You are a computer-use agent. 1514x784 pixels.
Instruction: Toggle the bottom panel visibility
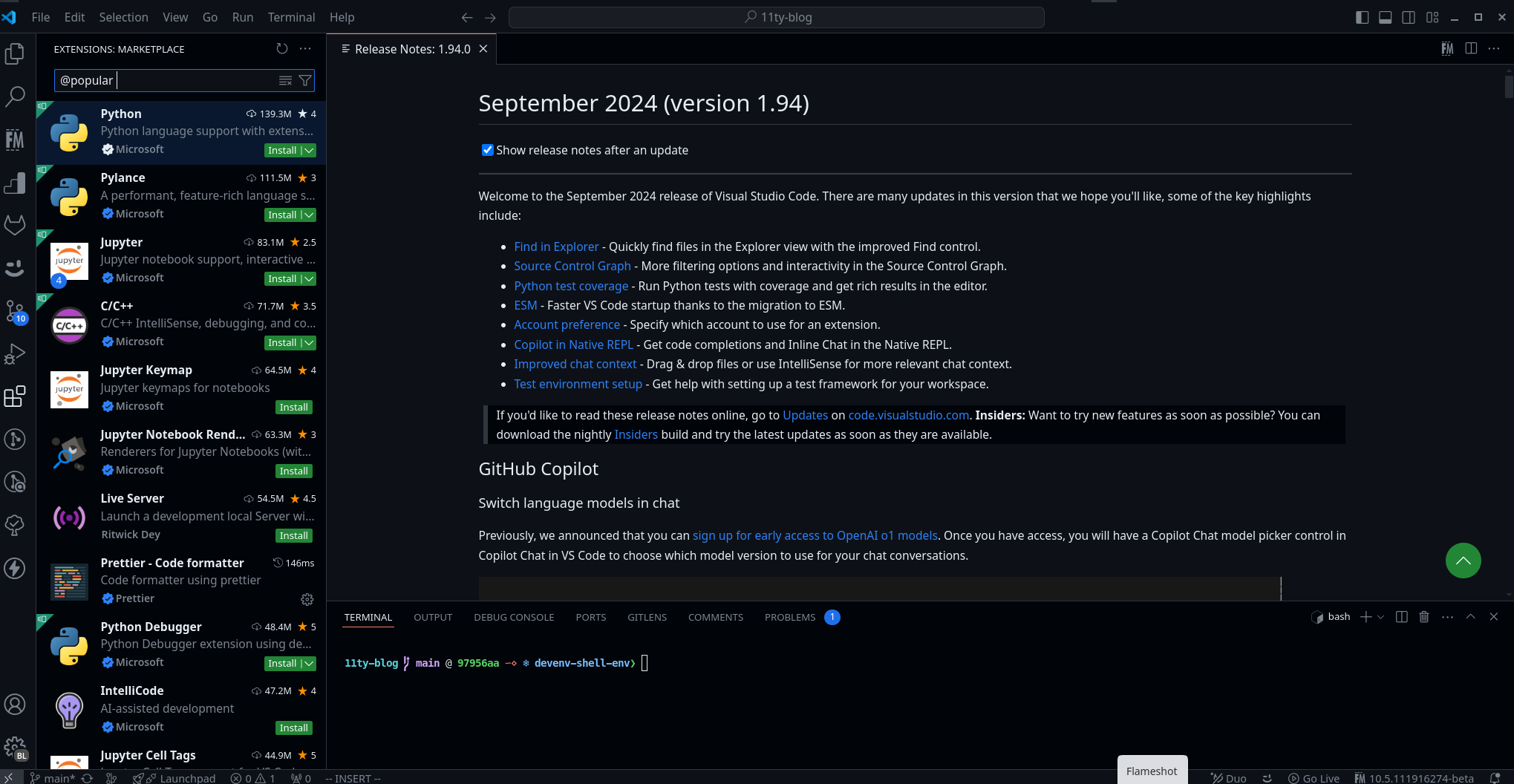click(1386, 17)
